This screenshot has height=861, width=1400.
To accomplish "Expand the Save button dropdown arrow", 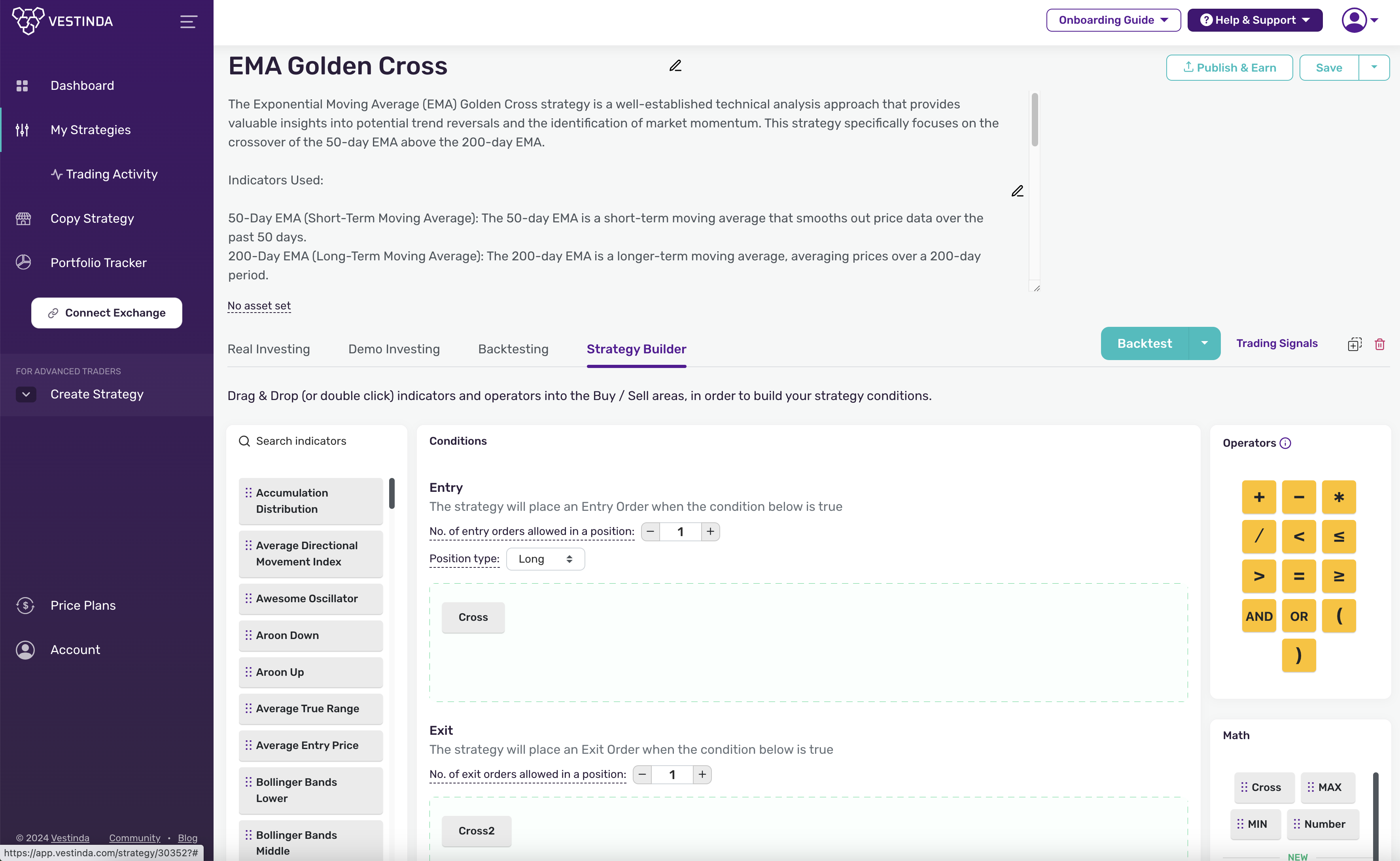I will click(1374, 68).
